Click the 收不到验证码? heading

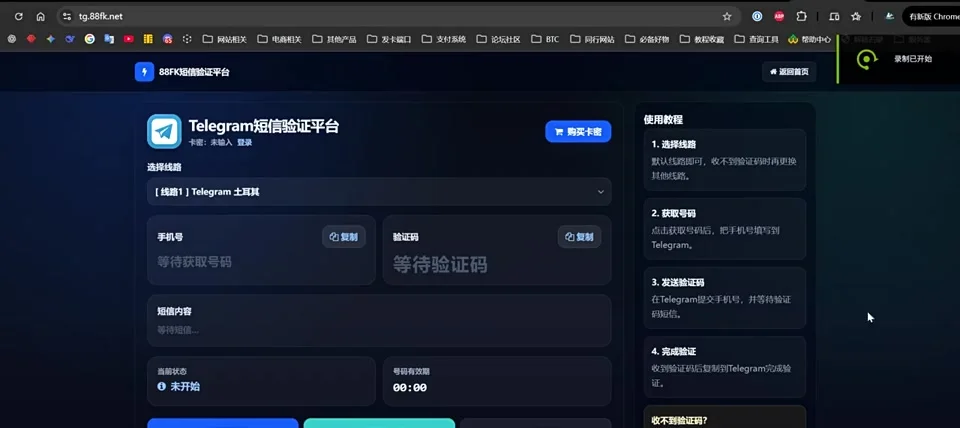[679, 421]
